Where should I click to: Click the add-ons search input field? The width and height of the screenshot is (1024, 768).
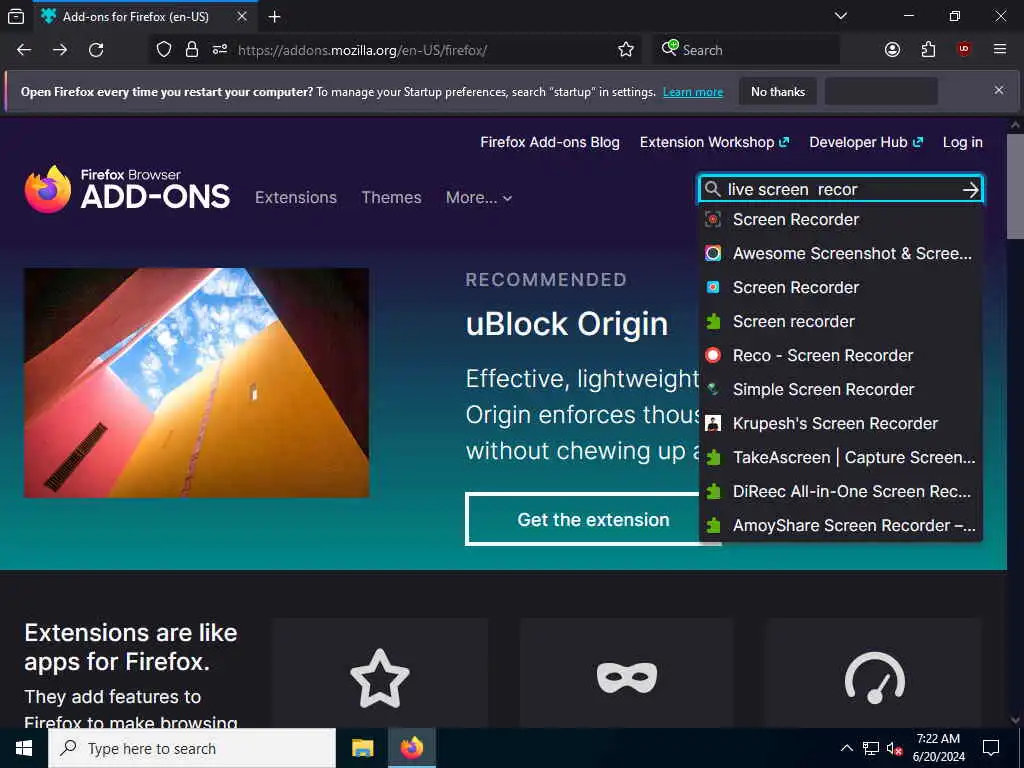(840, 189)
